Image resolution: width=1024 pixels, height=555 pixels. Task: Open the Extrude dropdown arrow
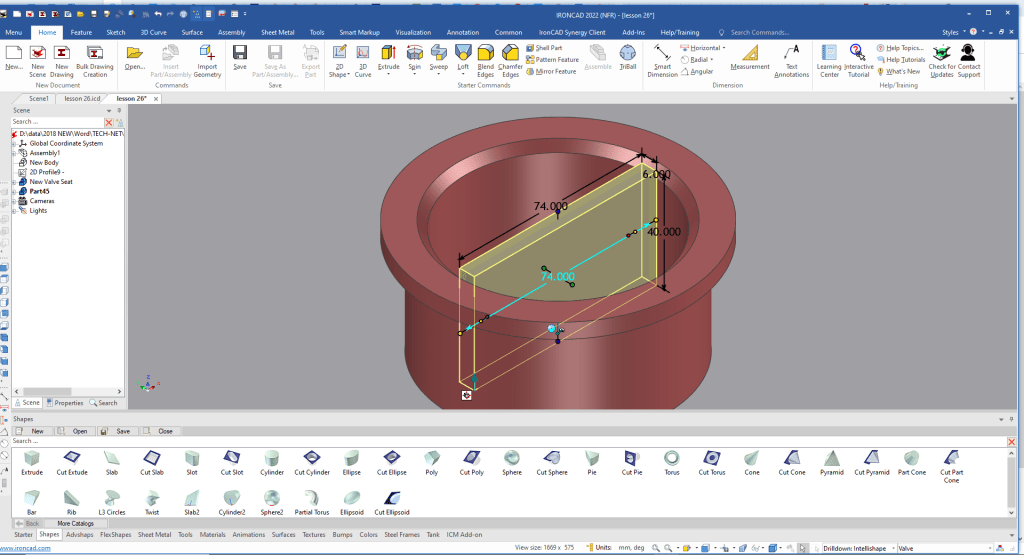pyautogui.click(x=388, y=75)
